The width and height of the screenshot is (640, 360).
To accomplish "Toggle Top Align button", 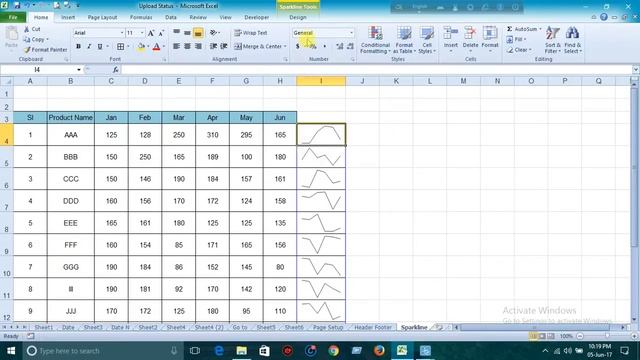I will (x=177, y=33).
